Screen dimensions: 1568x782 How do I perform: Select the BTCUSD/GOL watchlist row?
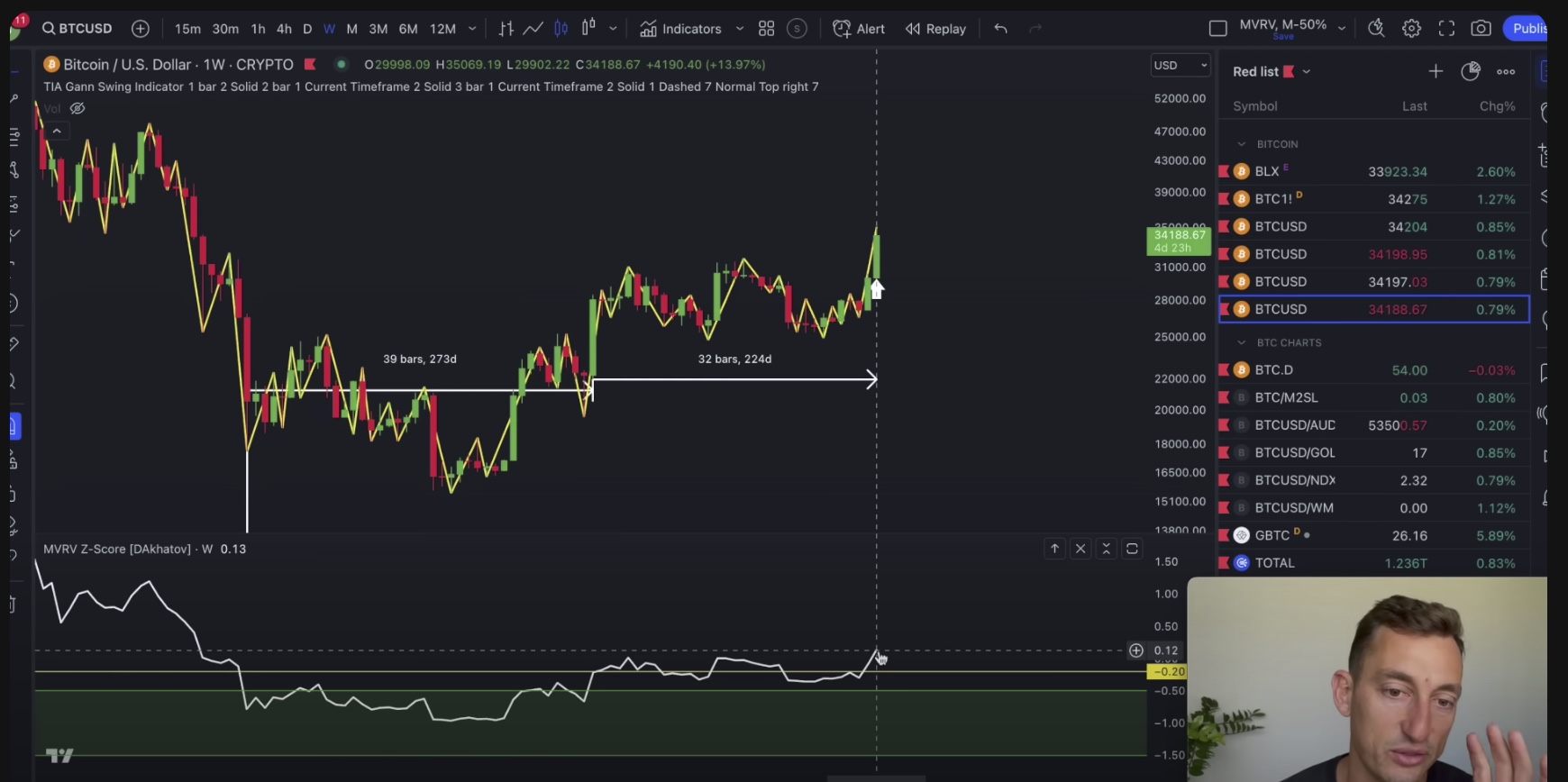tap(1373, 452)
